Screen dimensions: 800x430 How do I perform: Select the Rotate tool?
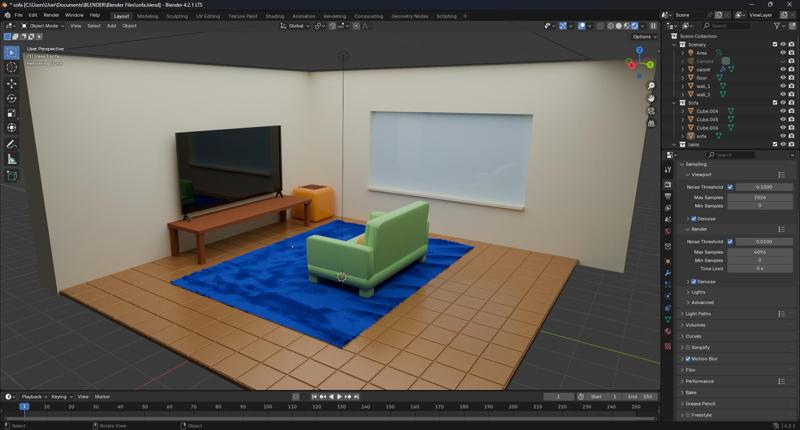point(12,98)
